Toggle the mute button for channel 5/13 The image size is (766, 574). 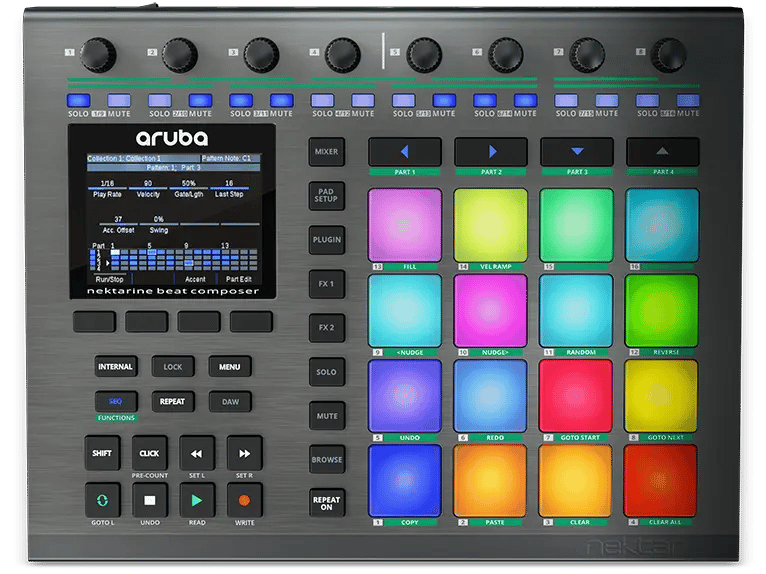tap(444, 101)
